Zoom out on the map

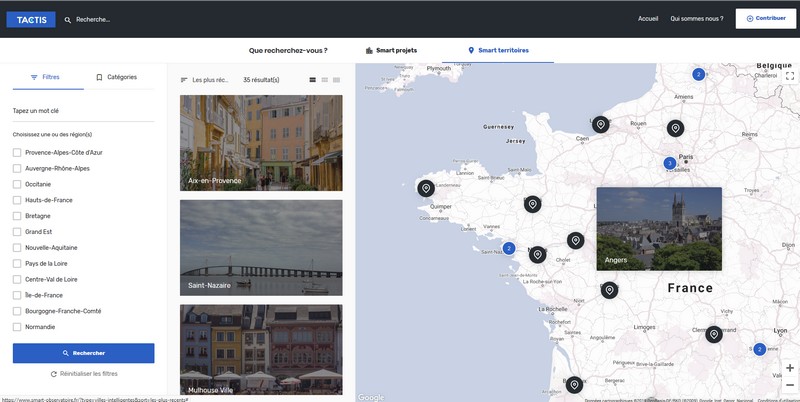[x=790, y=385]
